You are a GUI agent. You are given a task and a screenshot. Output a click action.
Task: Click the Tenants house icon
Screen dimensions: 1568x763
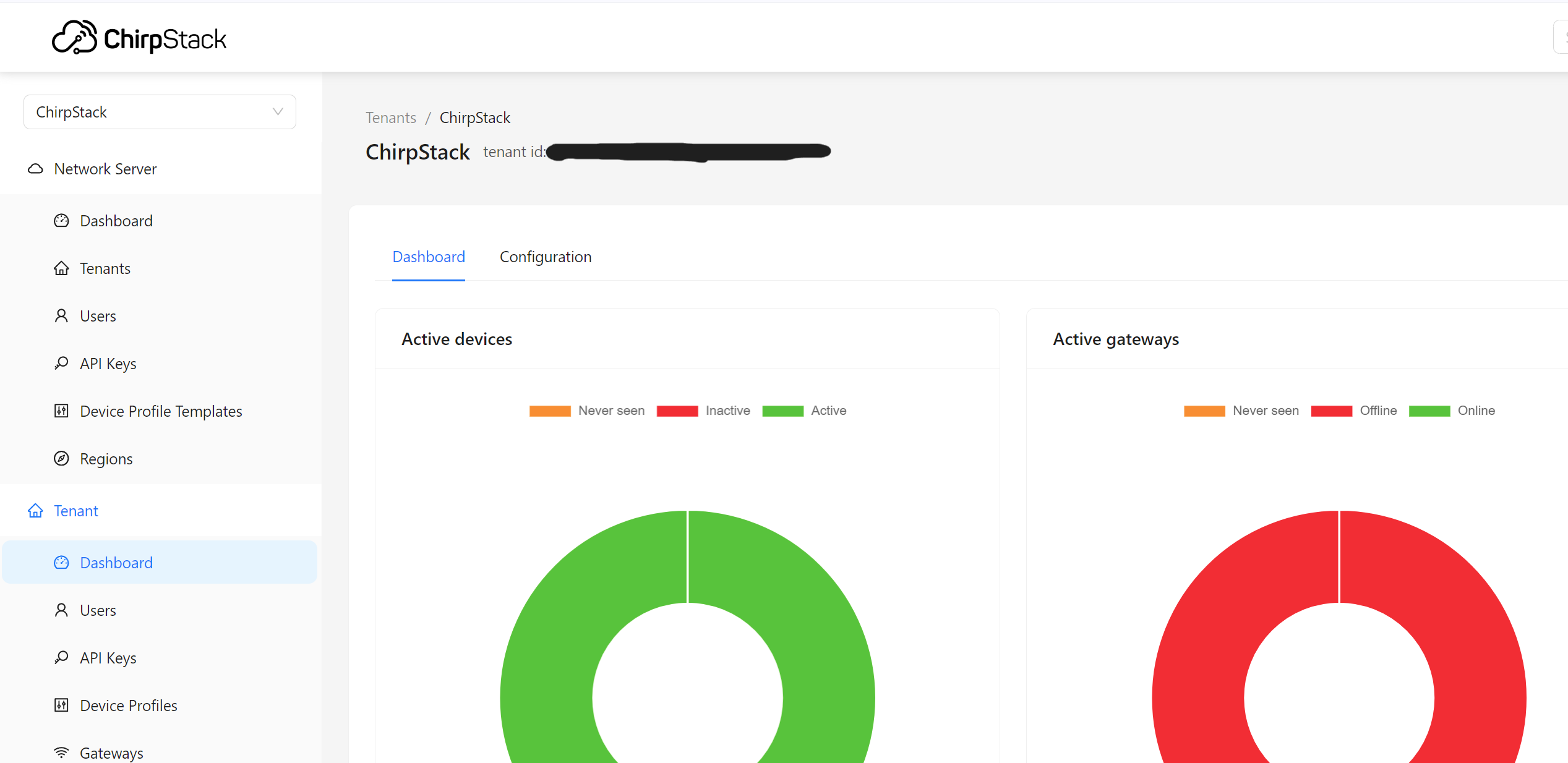61,268
